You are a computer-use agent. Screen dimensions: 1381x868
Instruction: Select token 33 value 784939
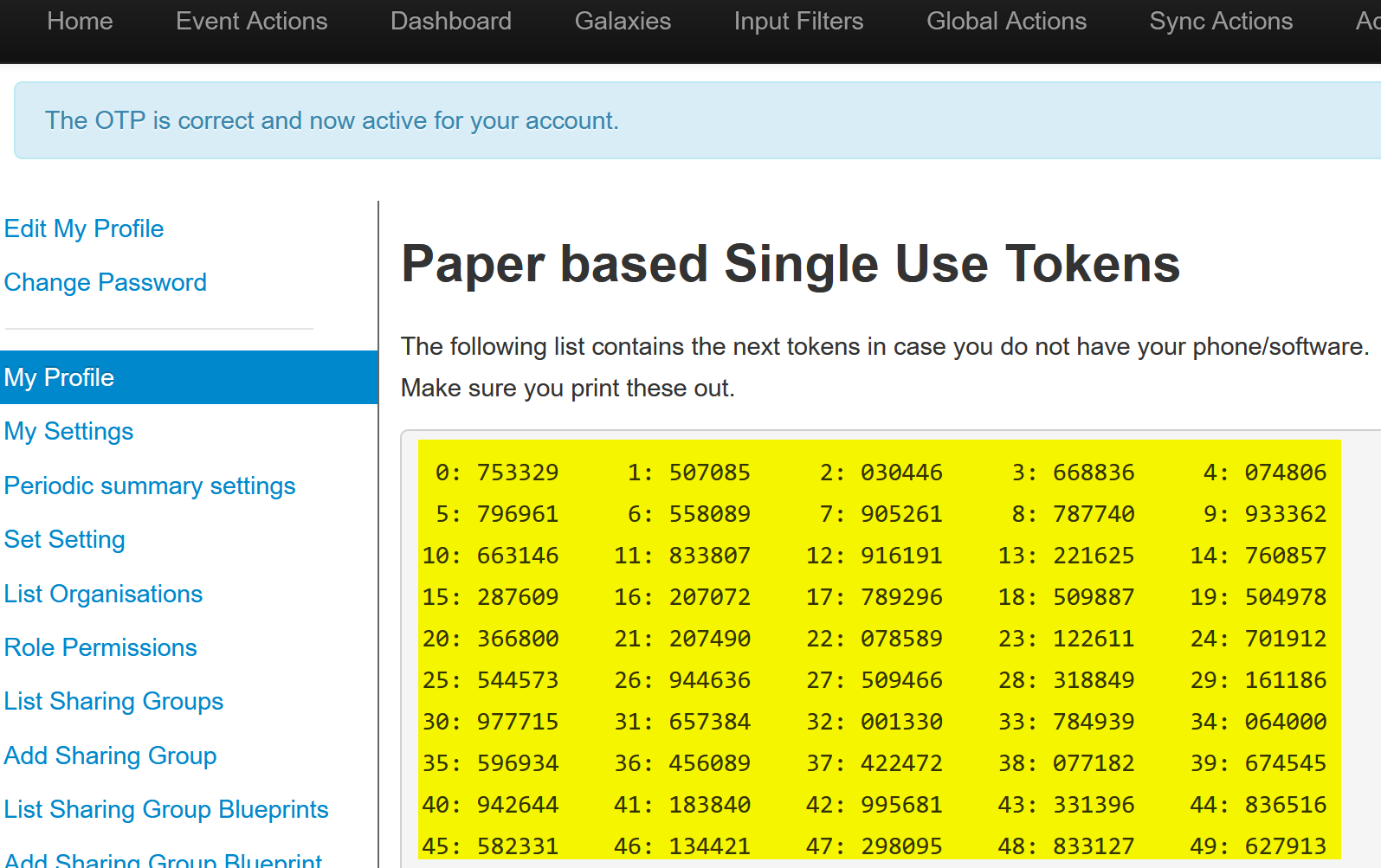(x=1094, y=722)
